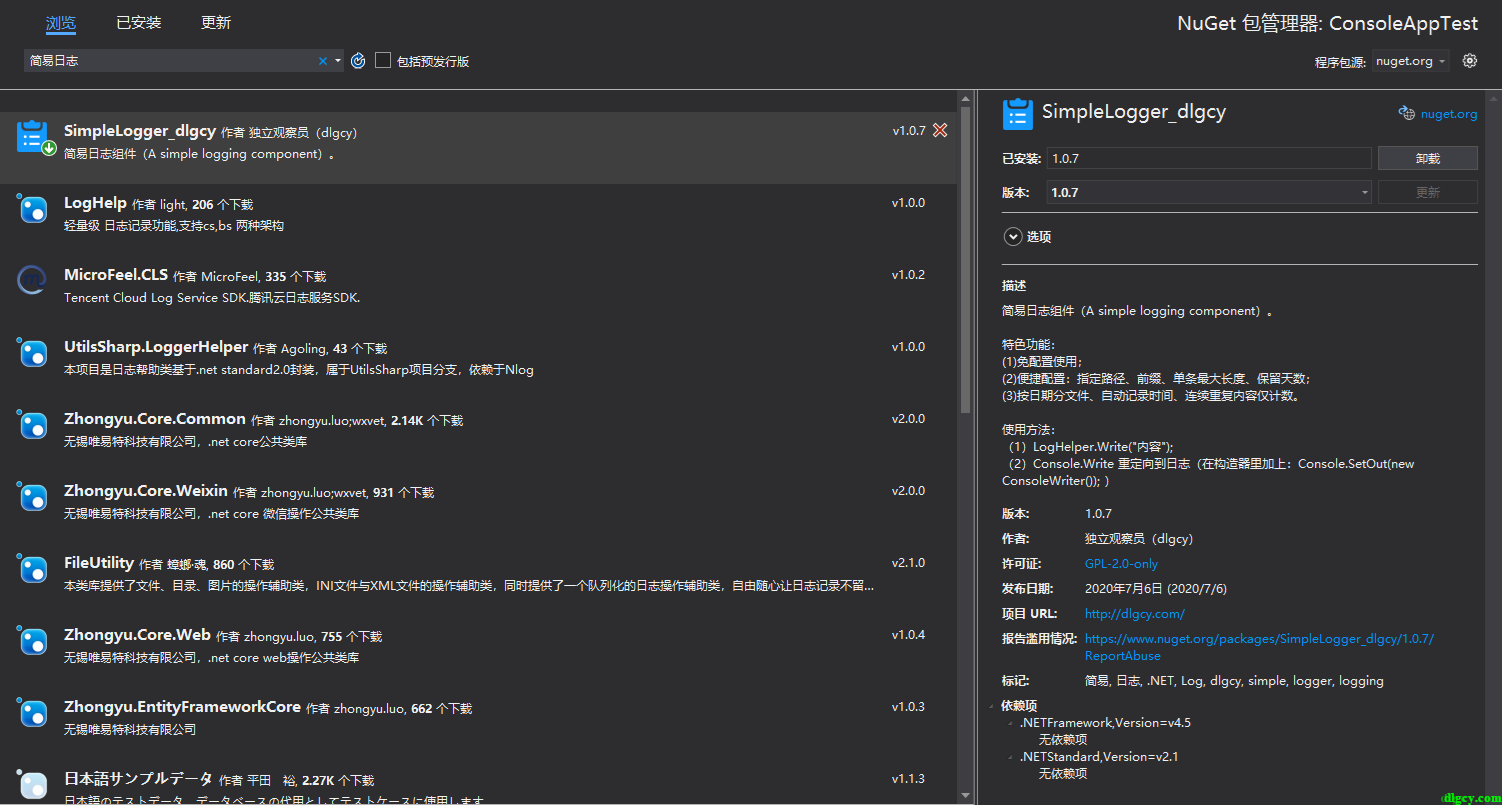Click the UtilsSharp.LoggerHelper package title
Screen dimensions: 1502x805
pos(156,347)
